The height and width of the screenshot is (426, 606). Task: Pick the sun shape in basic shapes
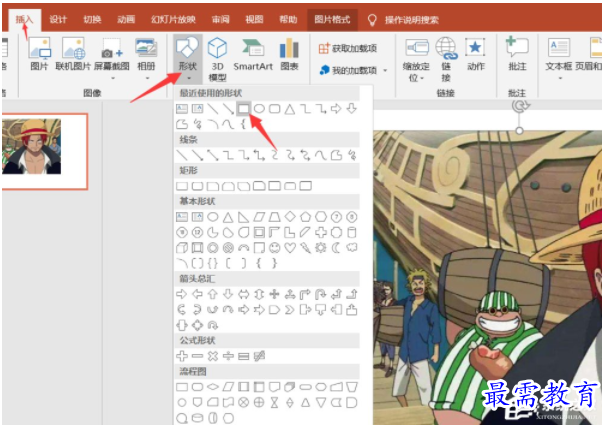point(321,248)
